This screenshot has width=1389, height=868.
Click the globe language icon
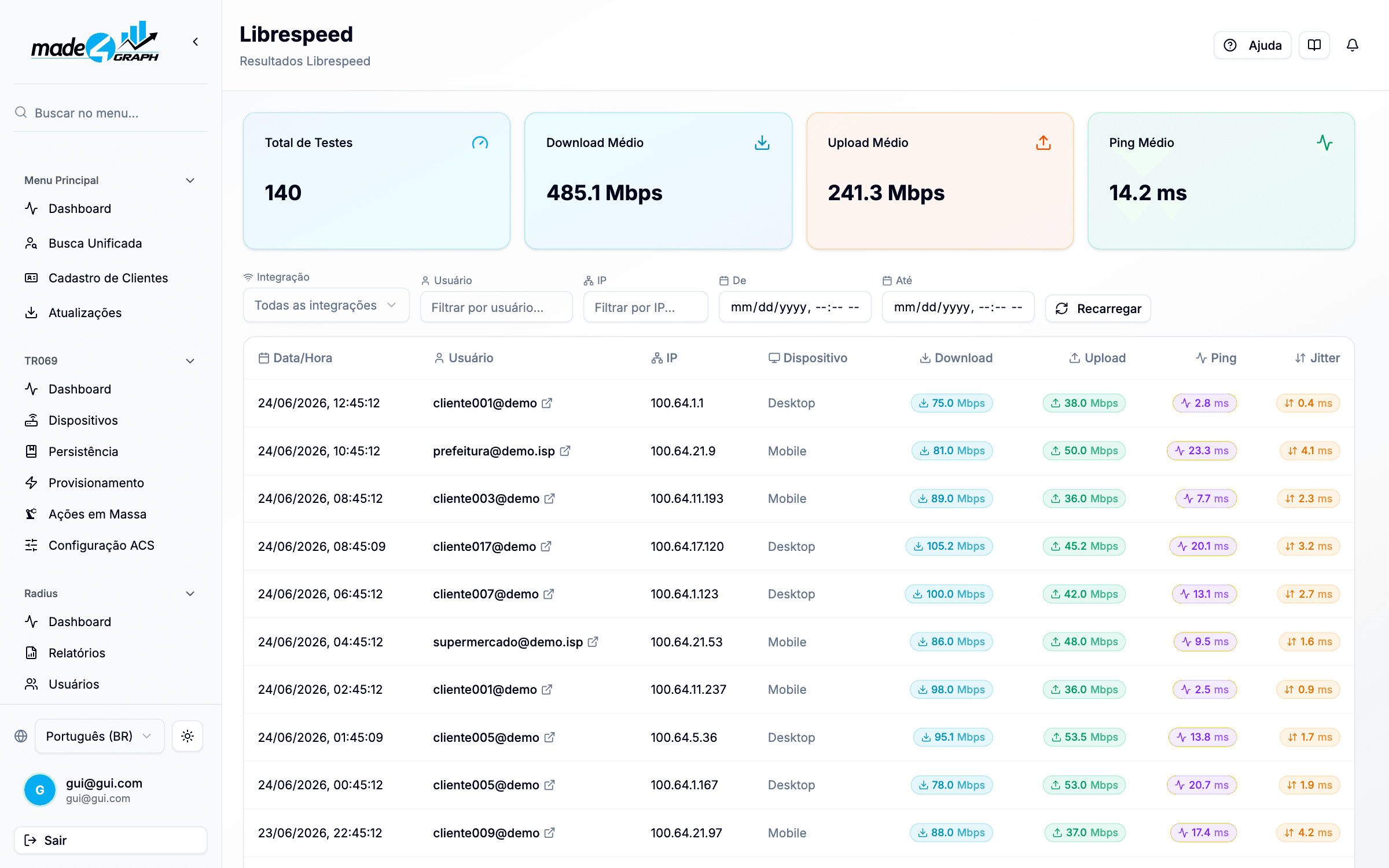[21, 736]
